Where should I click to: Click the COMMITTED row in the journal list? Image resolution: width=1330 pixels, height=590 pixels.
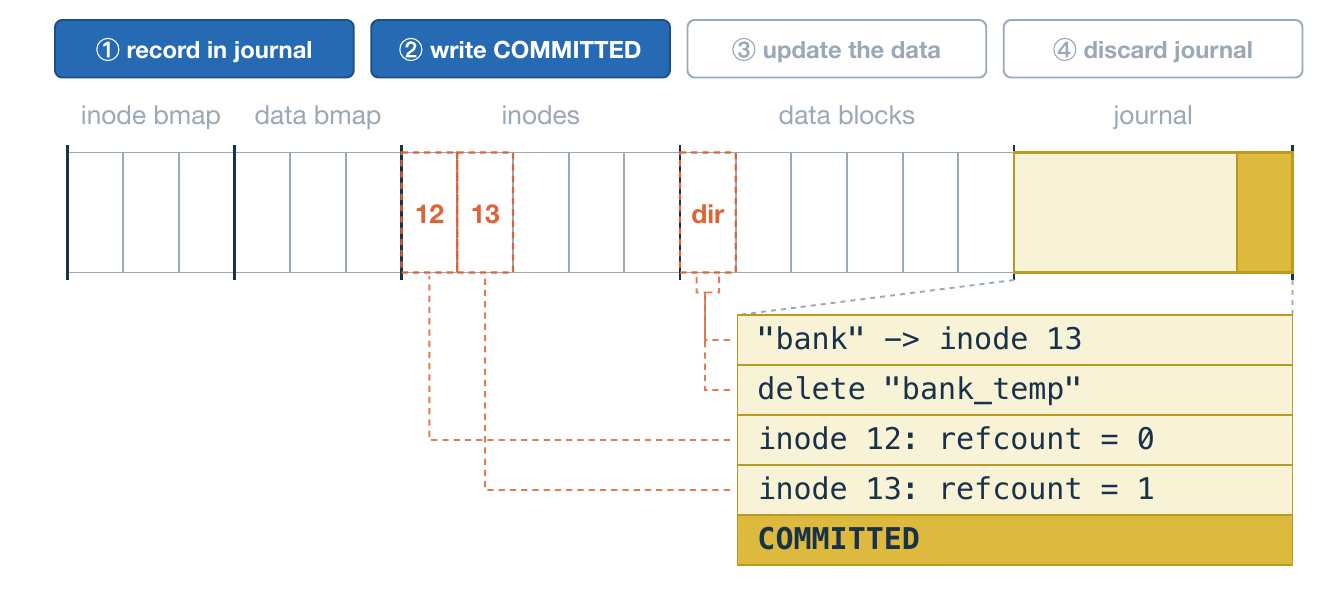pyautogui.click(x=1015, y=540)
